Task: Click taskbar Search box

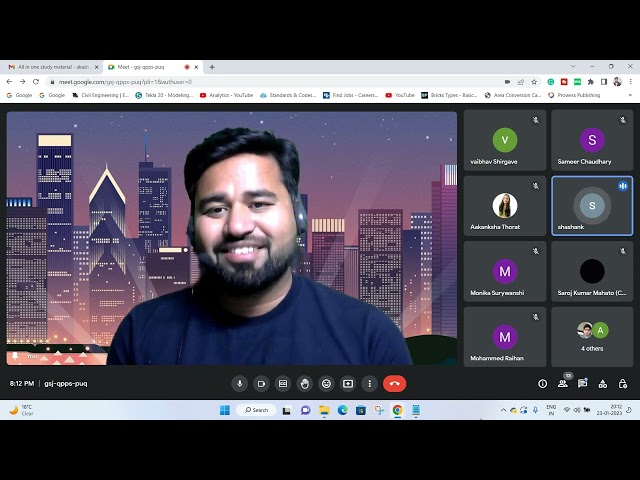Action: click(x=256, y=410)
